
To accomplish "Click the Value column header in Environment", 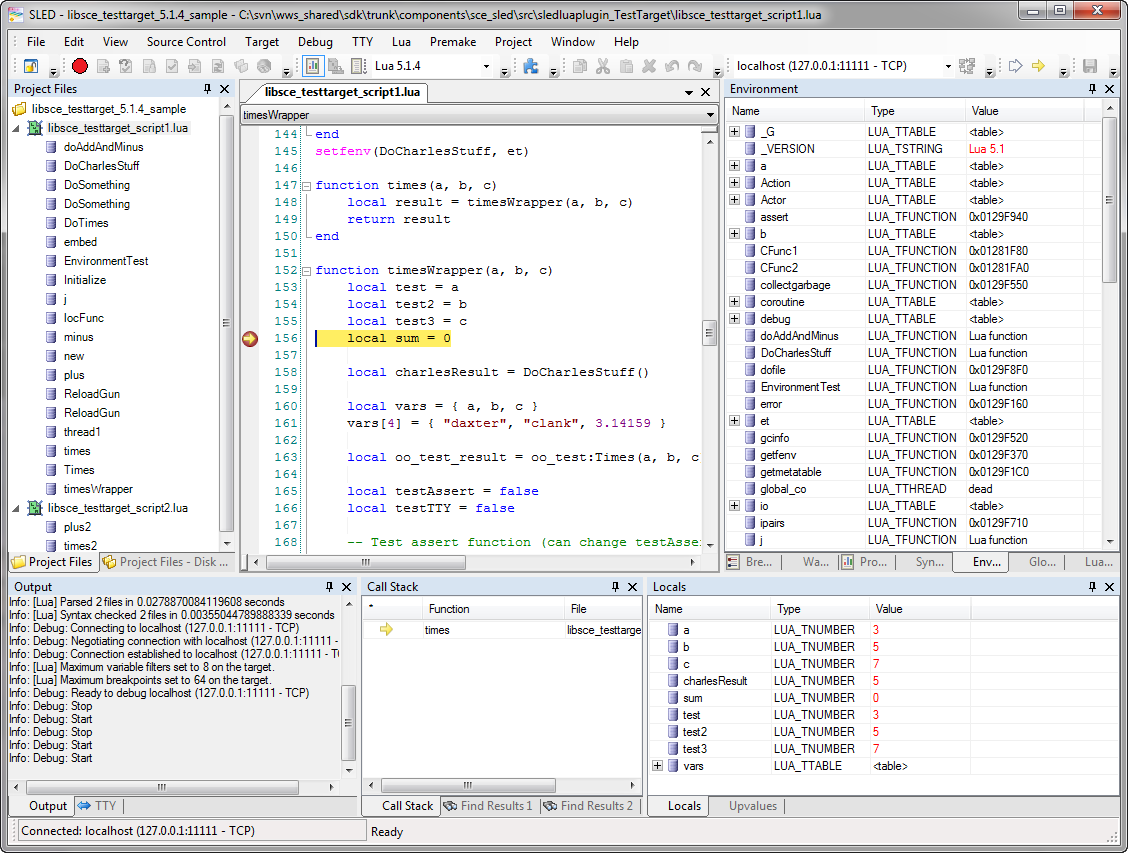I will (x=984, y=111).
